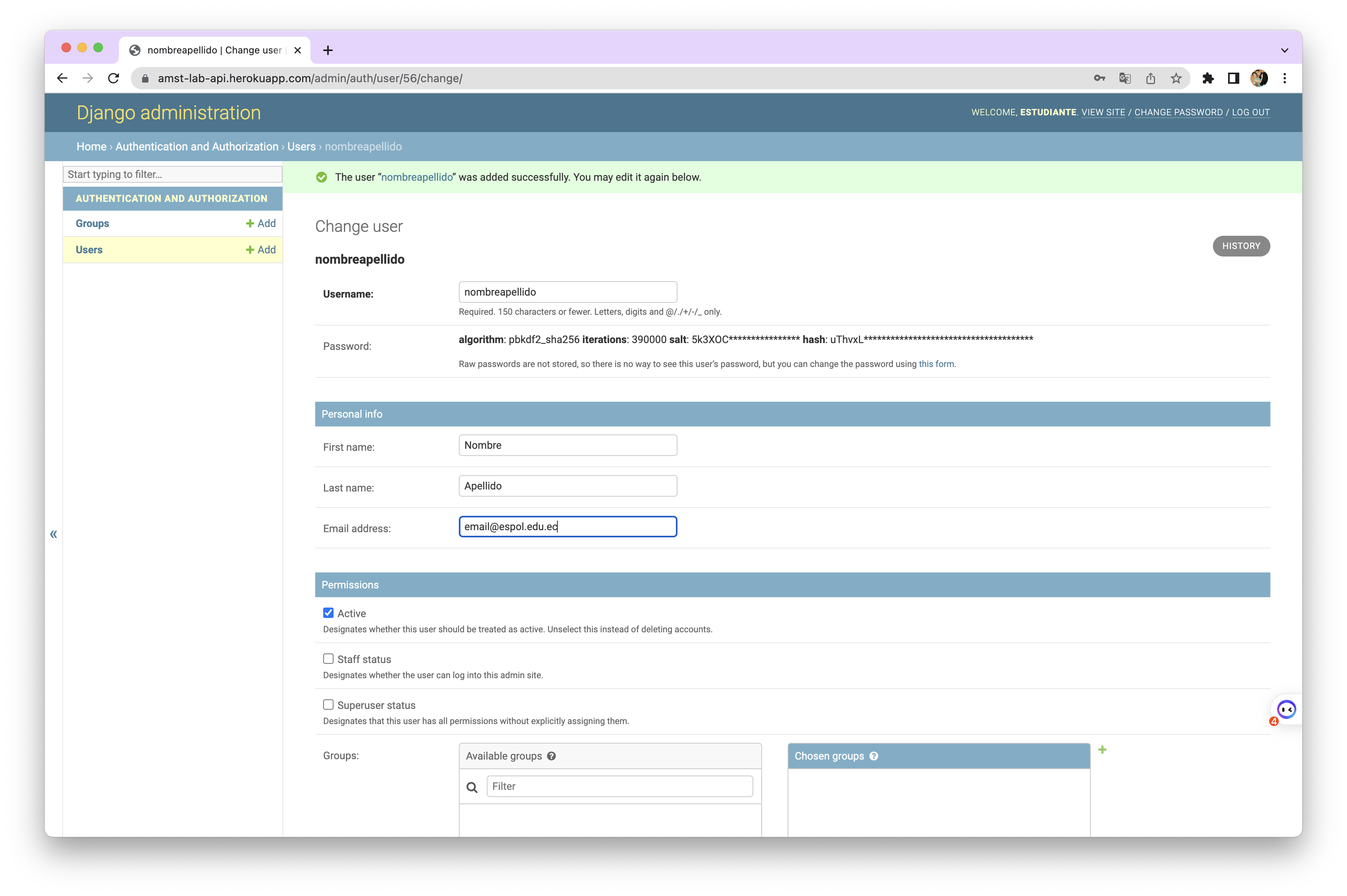Enable Superuser status checkbox
The width and height of the screenshot is (1347, 896).
[x=328, y=705]
